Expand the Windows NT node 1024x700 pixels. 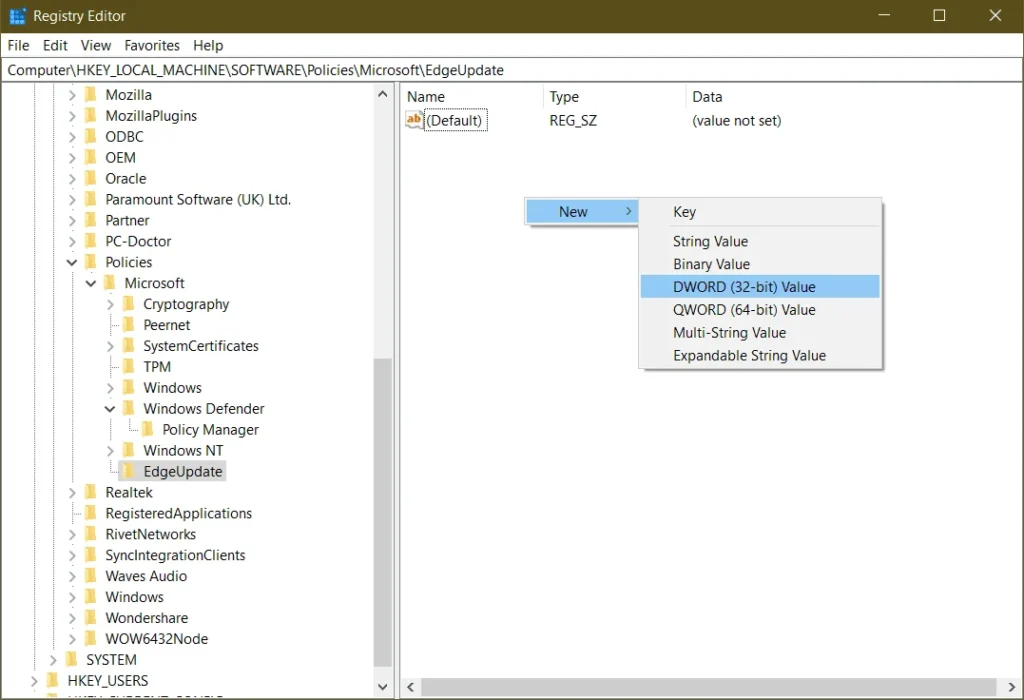(110, 451)
